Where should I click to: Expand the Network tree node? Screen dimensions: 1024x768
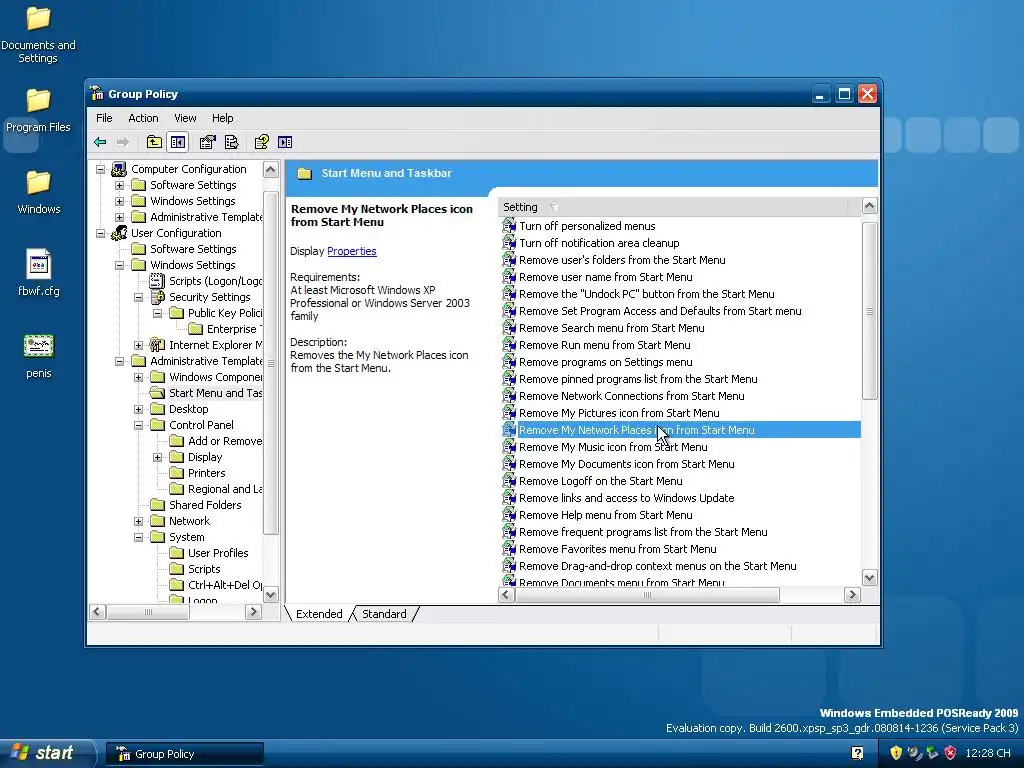pyautogui.click(x=138, y=521)
